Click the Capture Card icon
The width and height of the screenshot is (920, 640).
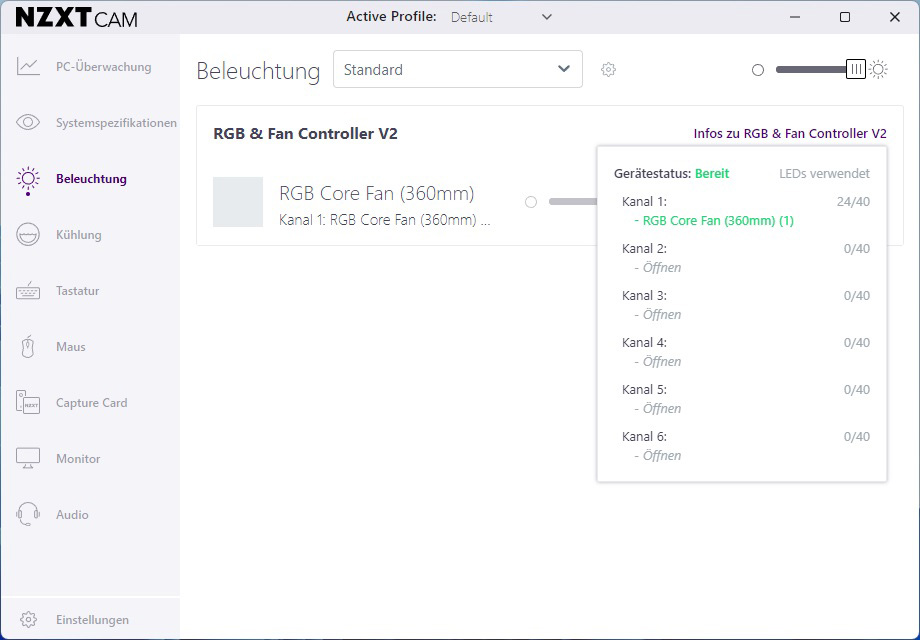(x=28, y=402)
